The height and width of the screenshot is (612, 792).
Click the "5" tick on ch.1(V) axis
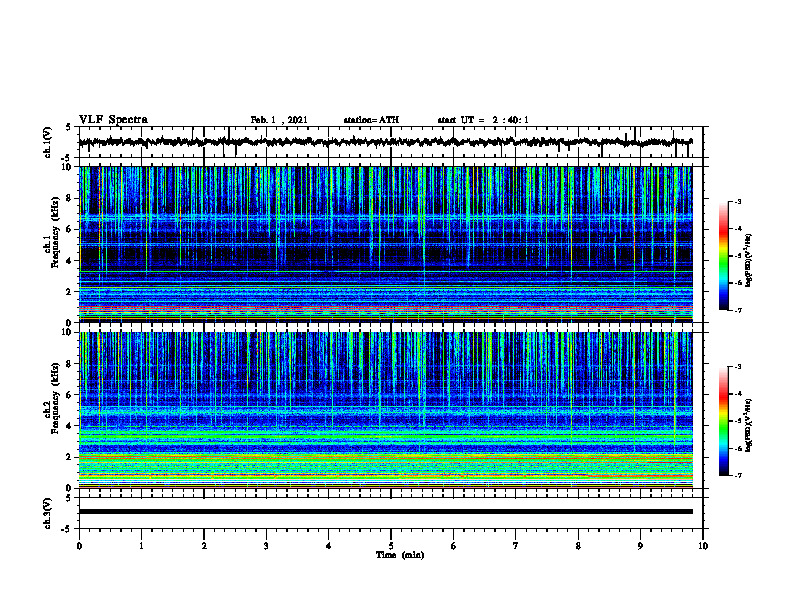(68, 128)
